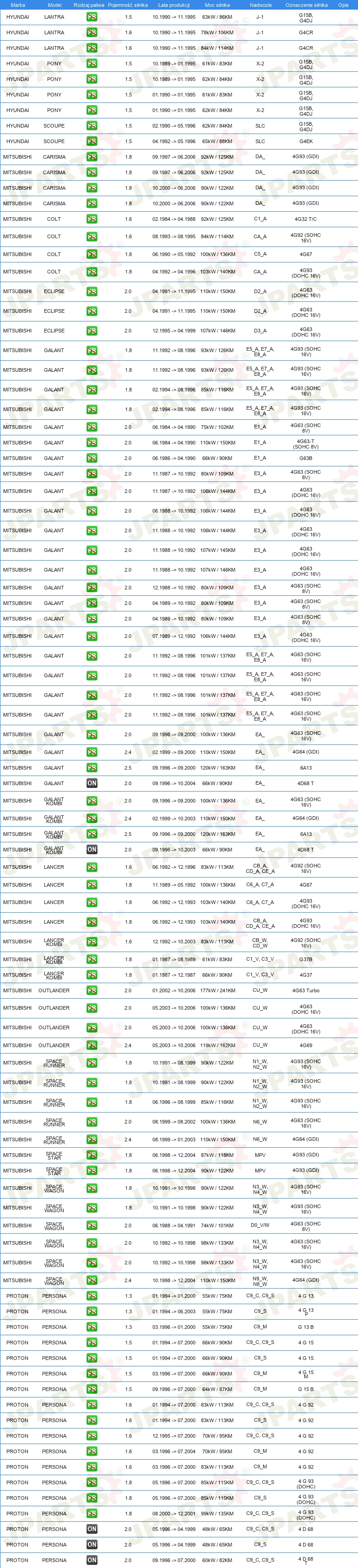The image size is (358, 1568).
Task: Click petrol icon in Lantra 63kW / 86KM row
Action: tap(92, 17)
